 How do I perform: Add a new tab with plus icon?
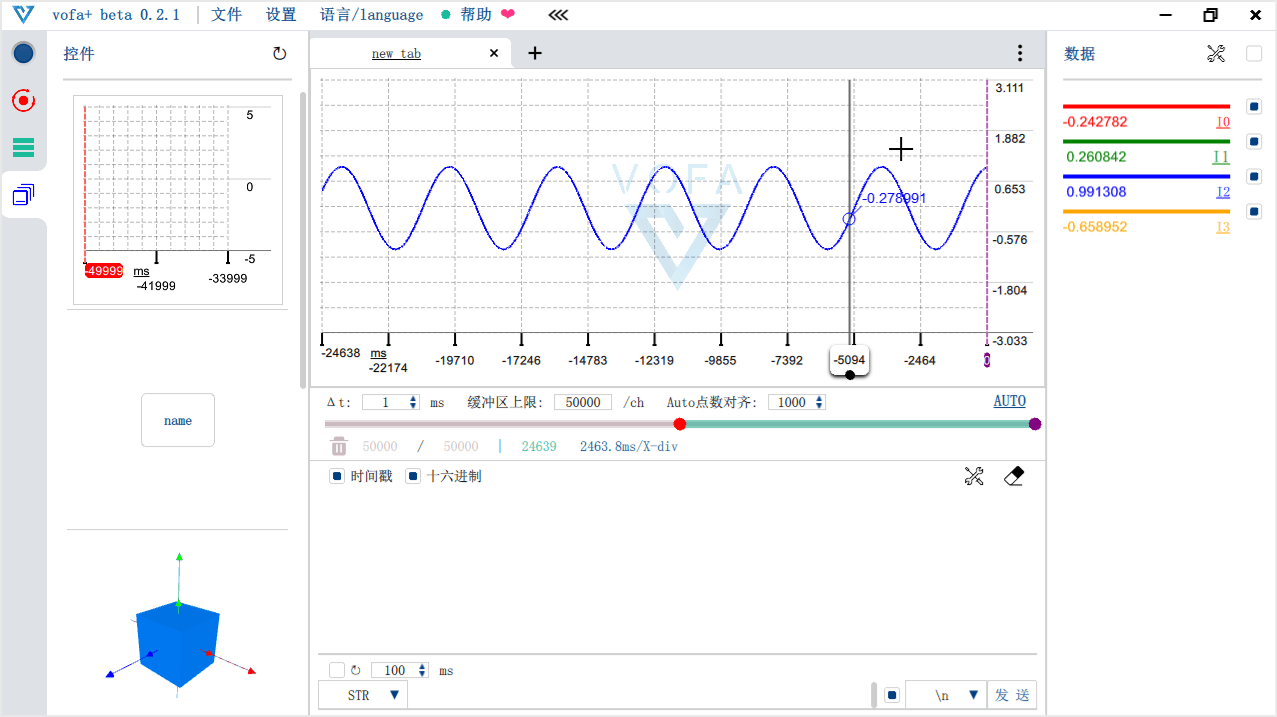tap(535, 53)
